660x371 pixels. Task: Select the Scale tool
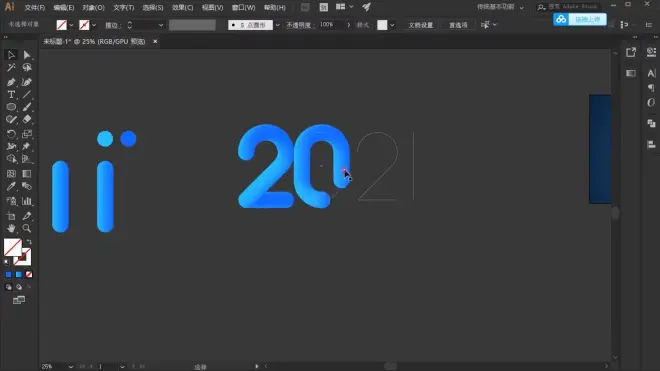point(27,134)
